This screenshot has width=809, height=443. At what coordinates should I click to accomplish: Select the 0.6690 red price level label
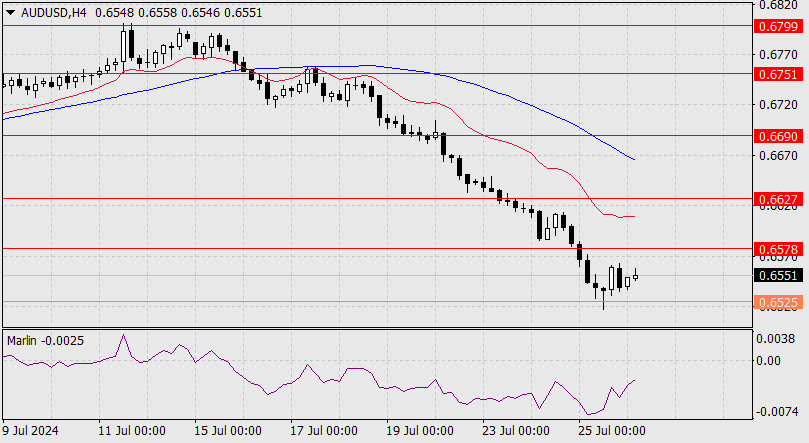779,136
